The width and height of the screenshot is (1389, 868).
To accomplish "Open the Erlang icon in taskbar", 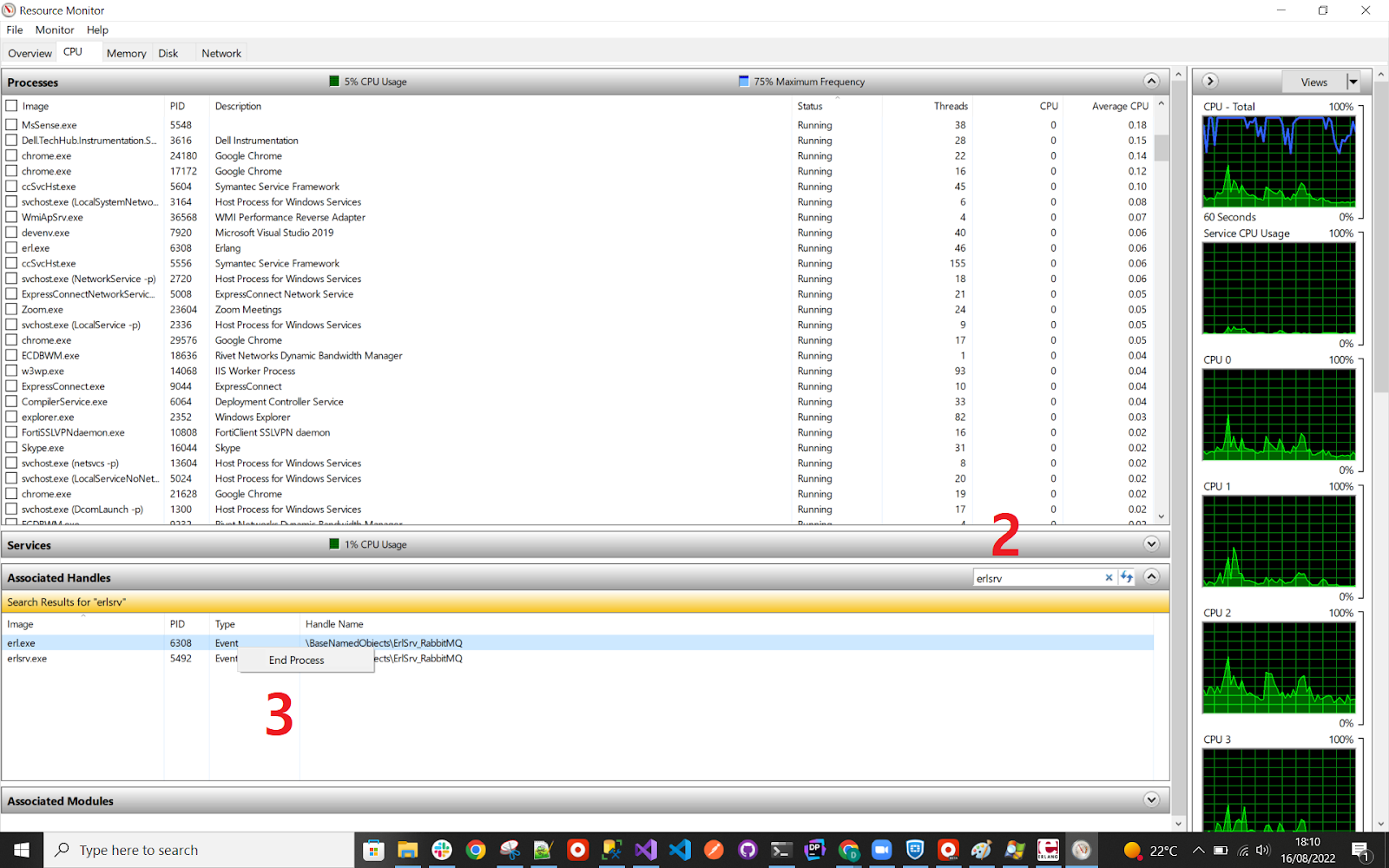I will click(x=1048, y=850).
